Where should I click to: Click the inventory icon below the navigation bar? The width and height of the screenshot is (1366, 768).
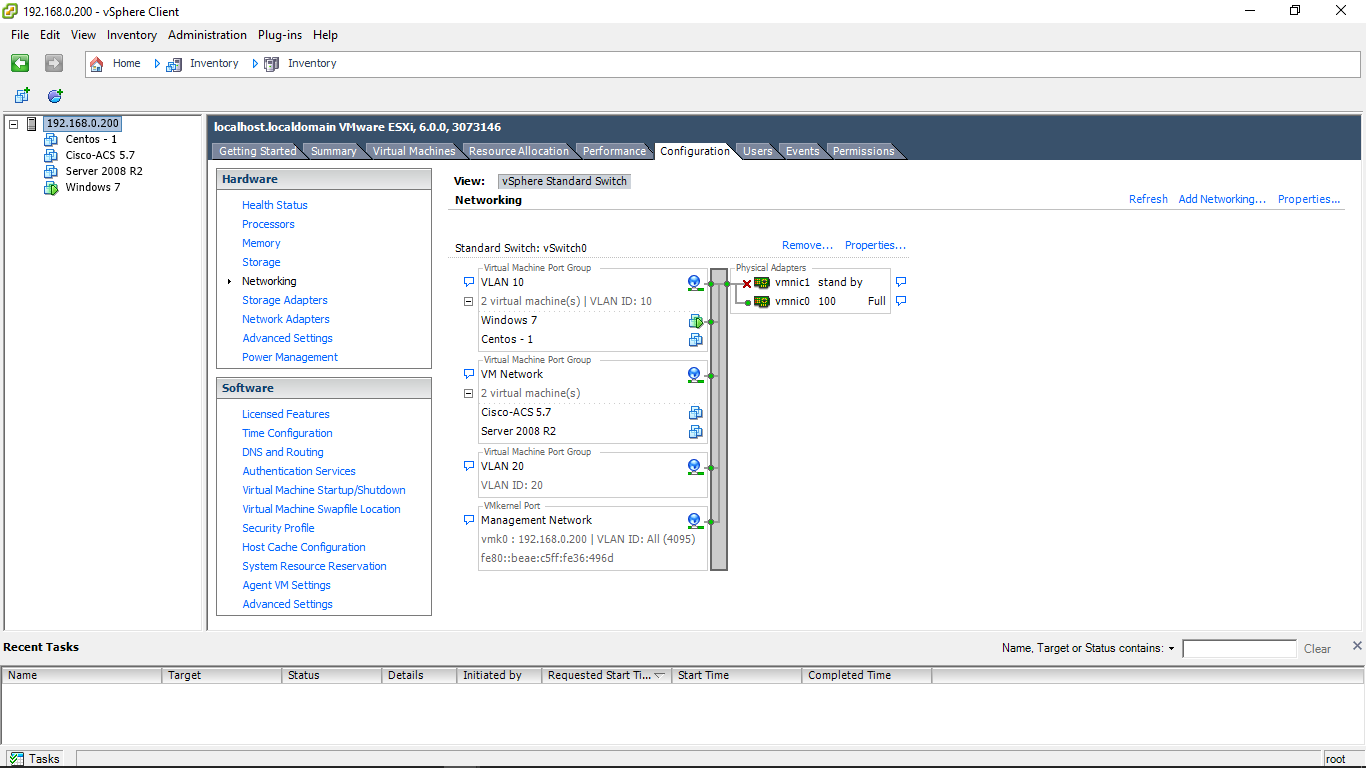click(x=21, y=95)
